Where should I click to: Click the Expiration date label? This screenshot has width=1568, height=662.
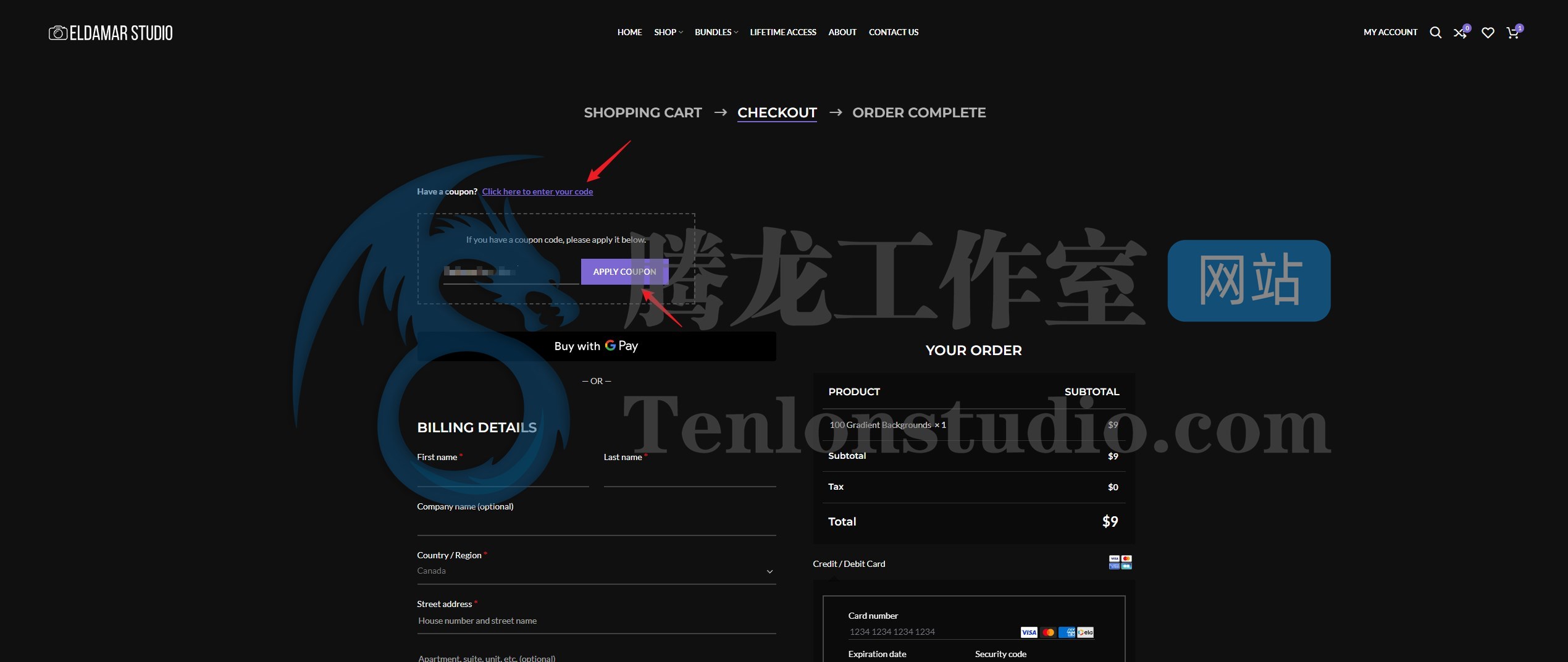coord(877,654)
